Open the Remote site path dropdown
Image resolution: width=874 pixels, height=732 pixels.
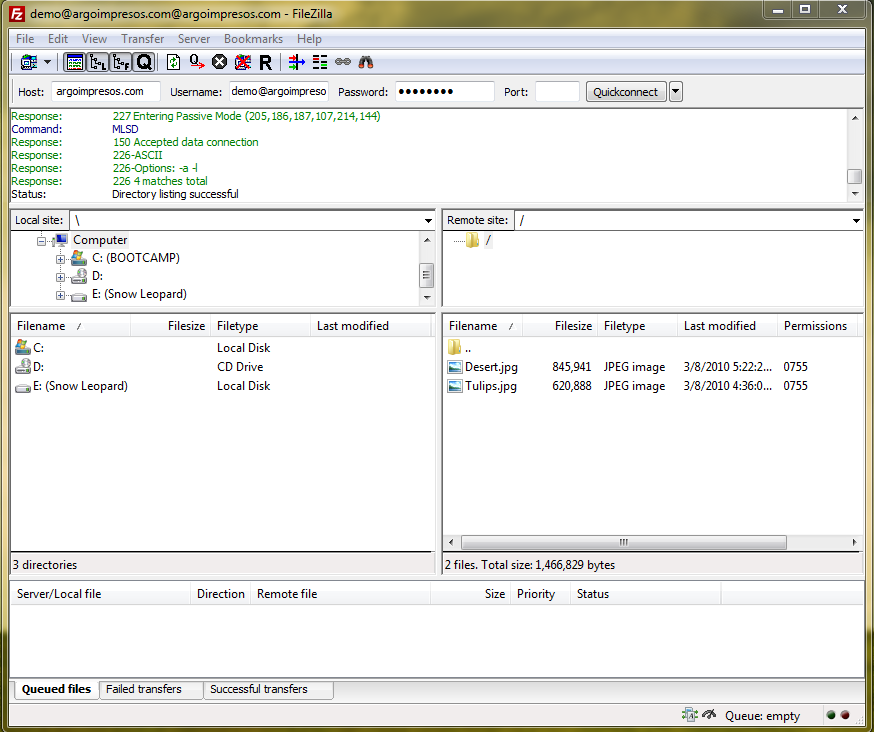tap(856, 221)
